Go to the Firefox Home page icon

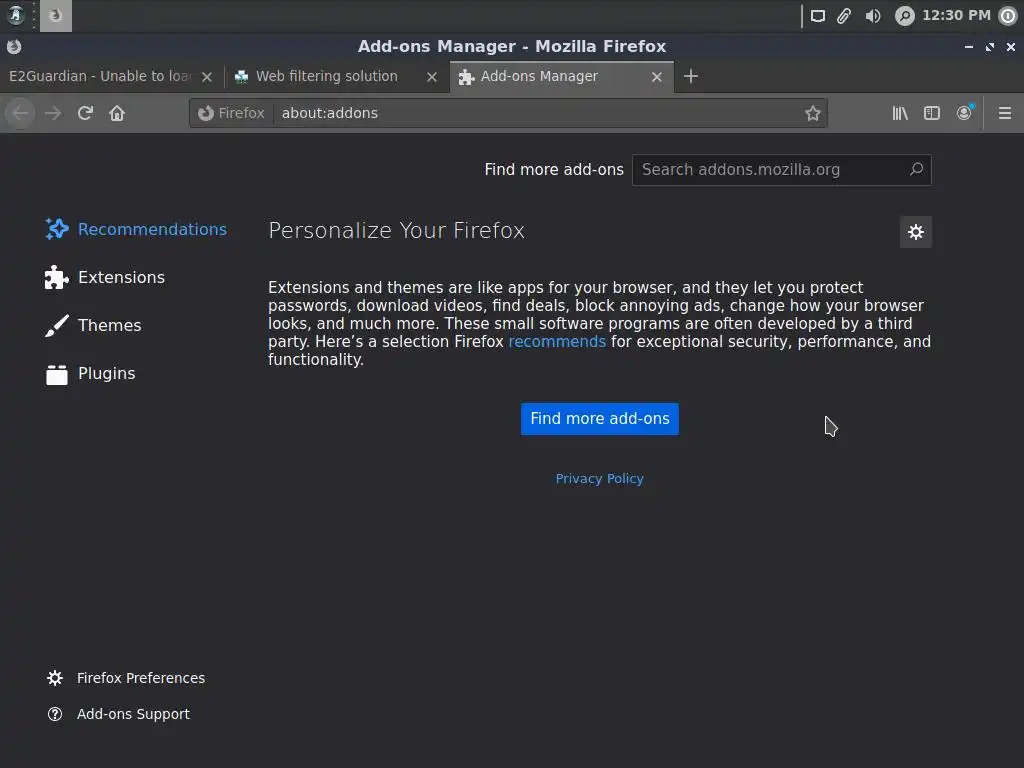117,113
